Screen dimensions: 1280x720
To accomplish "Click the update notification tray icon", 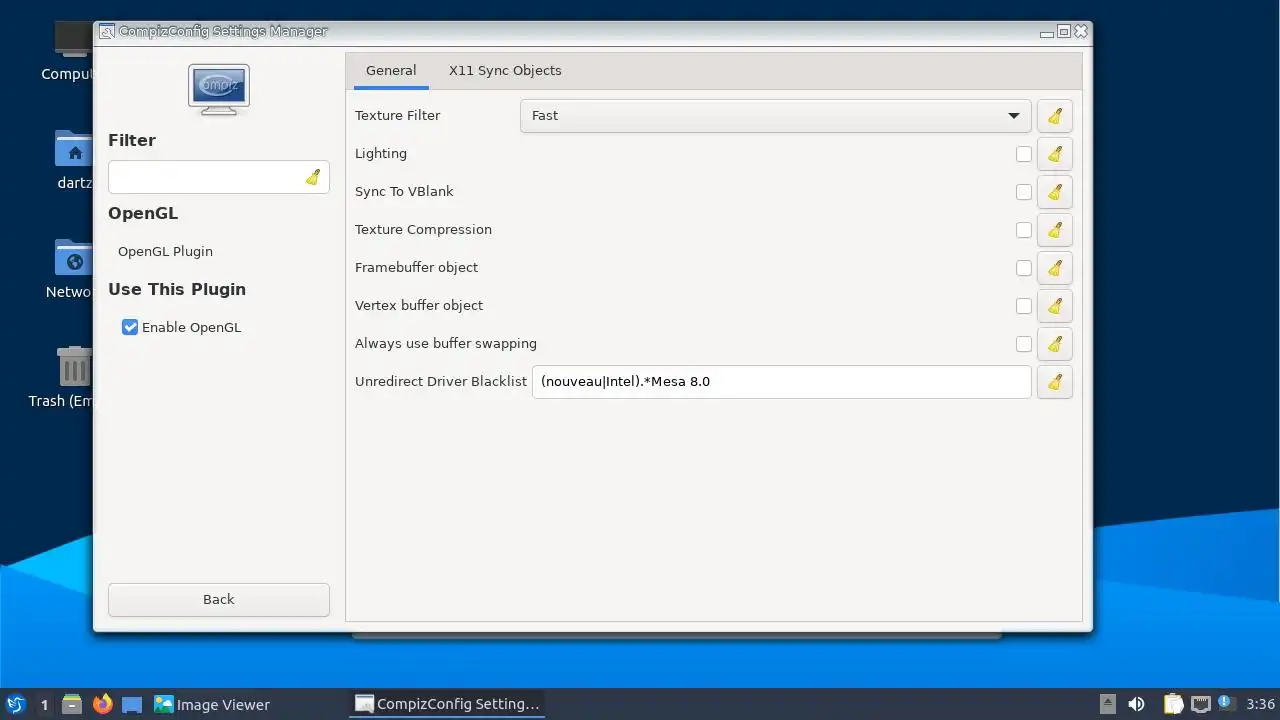I will (1225, 703).
